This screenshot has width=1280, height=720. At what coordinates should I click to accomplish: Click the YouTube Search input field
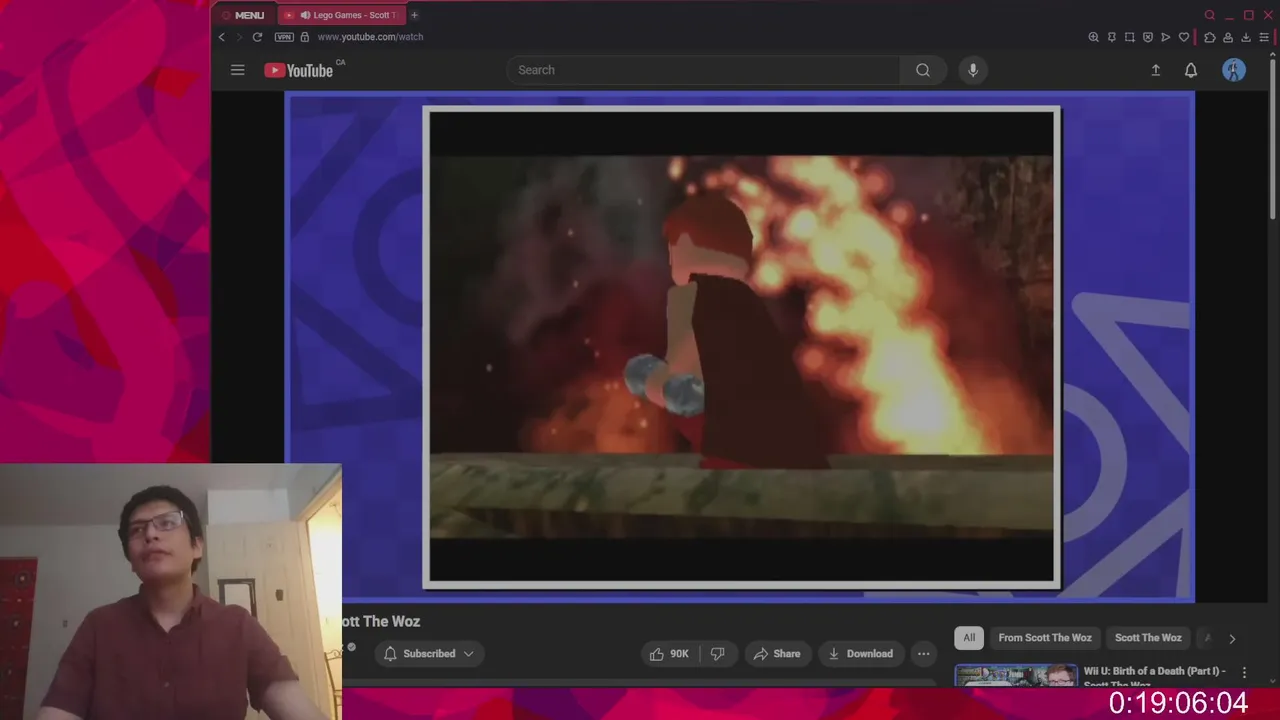point(703,70)
